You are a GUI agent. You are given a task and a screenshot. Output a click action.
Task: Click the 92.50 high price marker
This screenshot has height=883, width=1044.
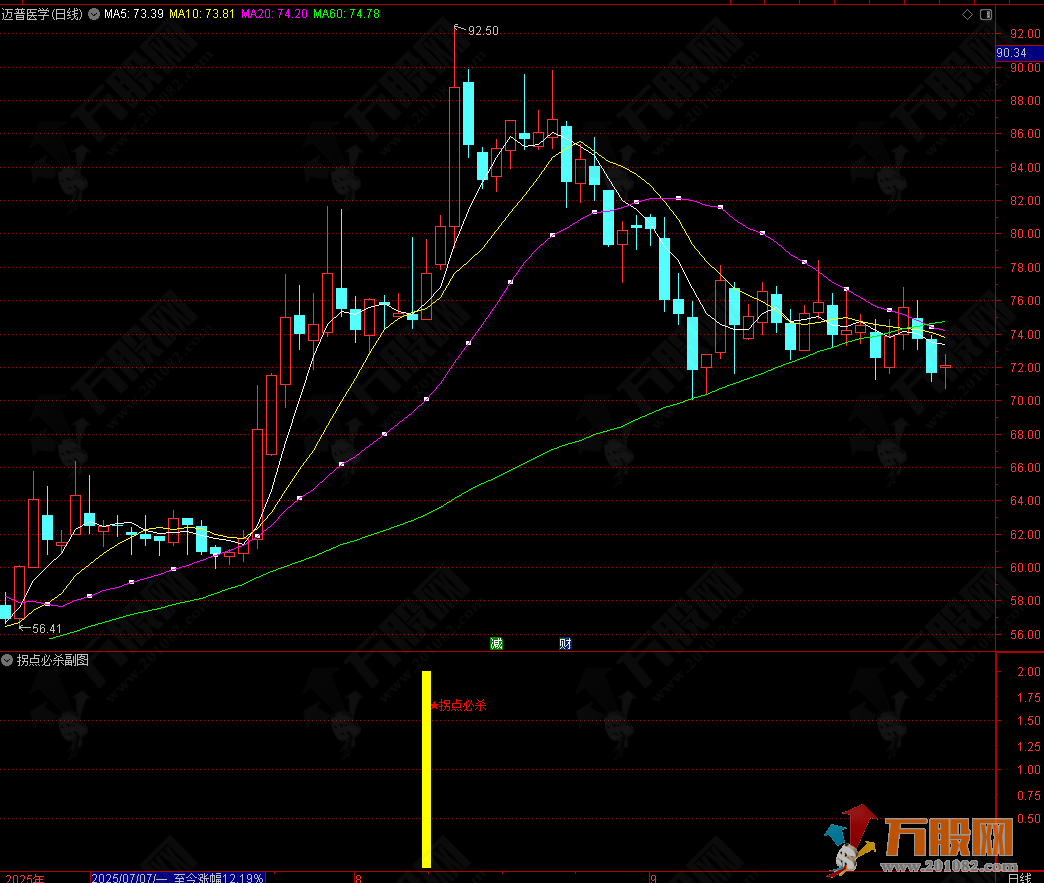pyautogui.click(x=480, y=31)
